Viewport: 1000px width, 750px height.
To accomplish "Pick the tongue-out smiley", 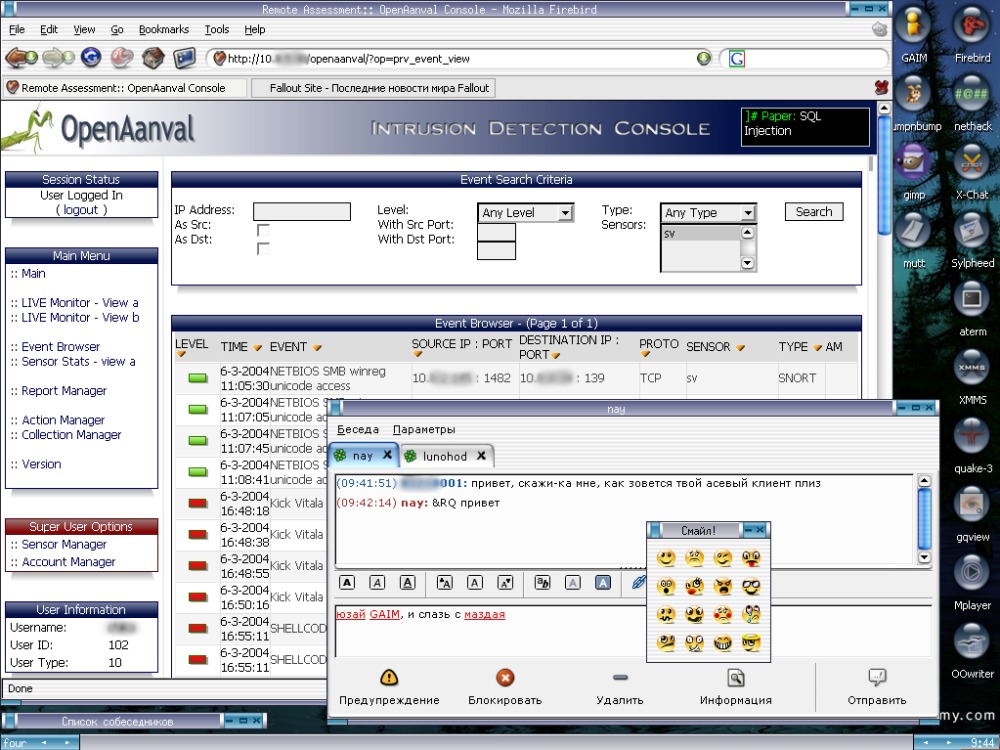I will pyautogui.click(x=751, y=559).
